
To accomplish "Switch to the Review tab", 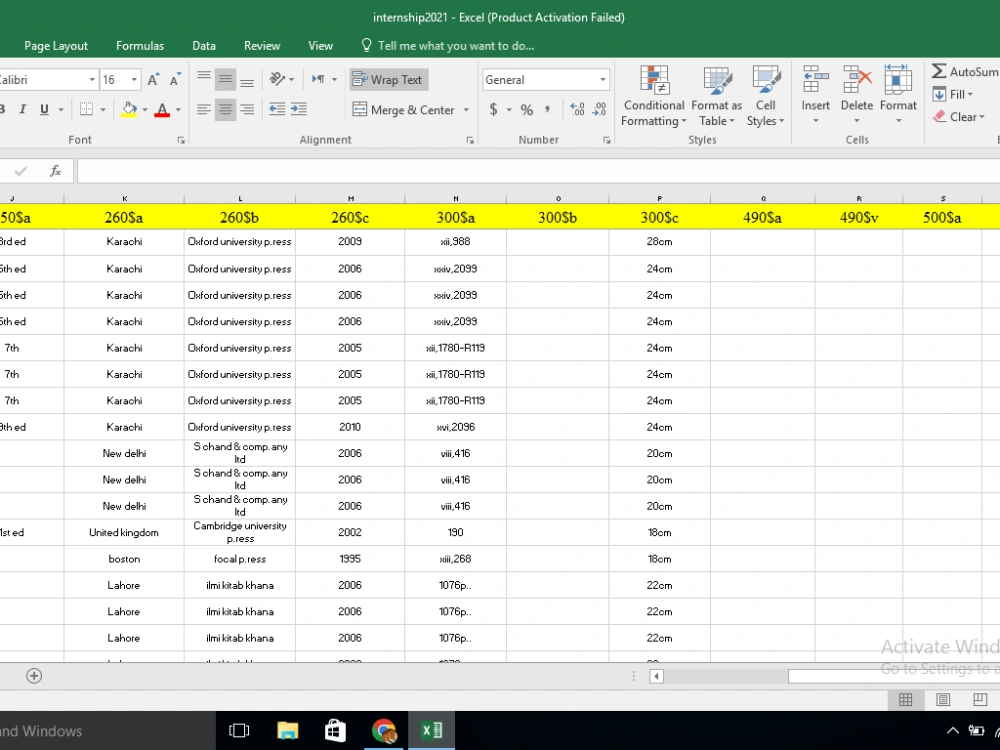I will [x=261, y=46].
